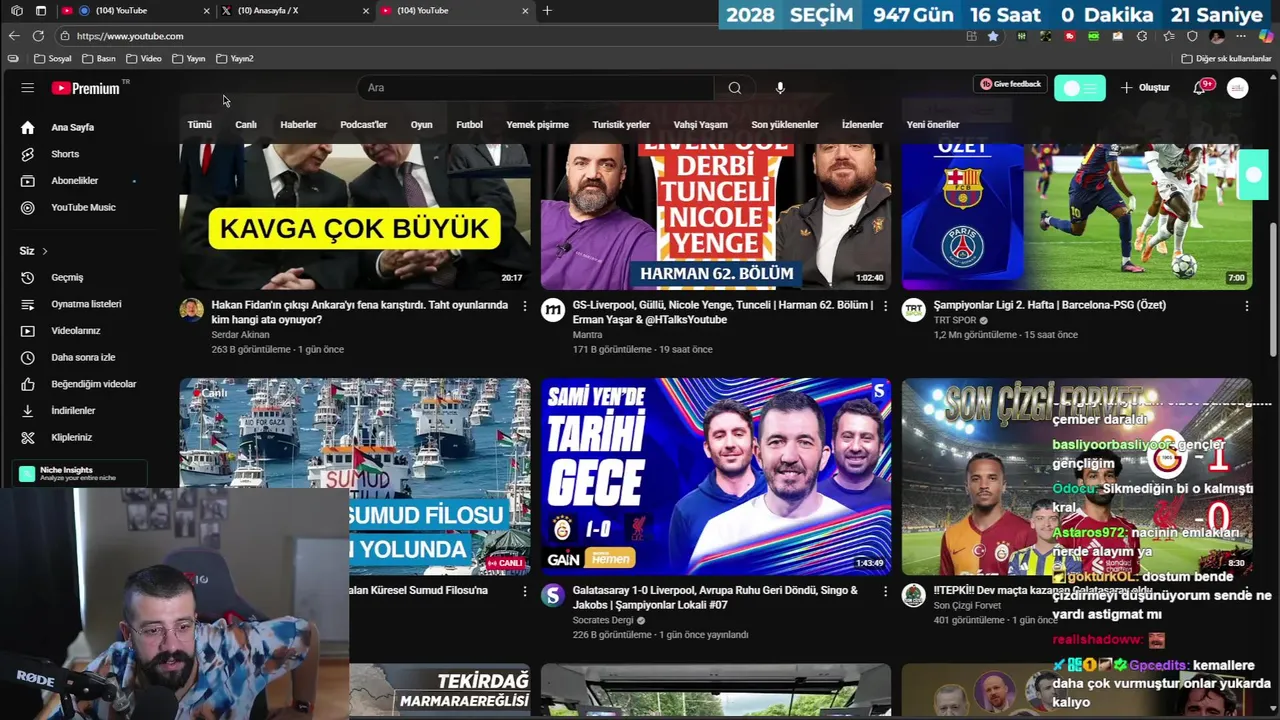Open Daha sonra izle list
Screen dimensions: 1280x720
pos(83,358)
